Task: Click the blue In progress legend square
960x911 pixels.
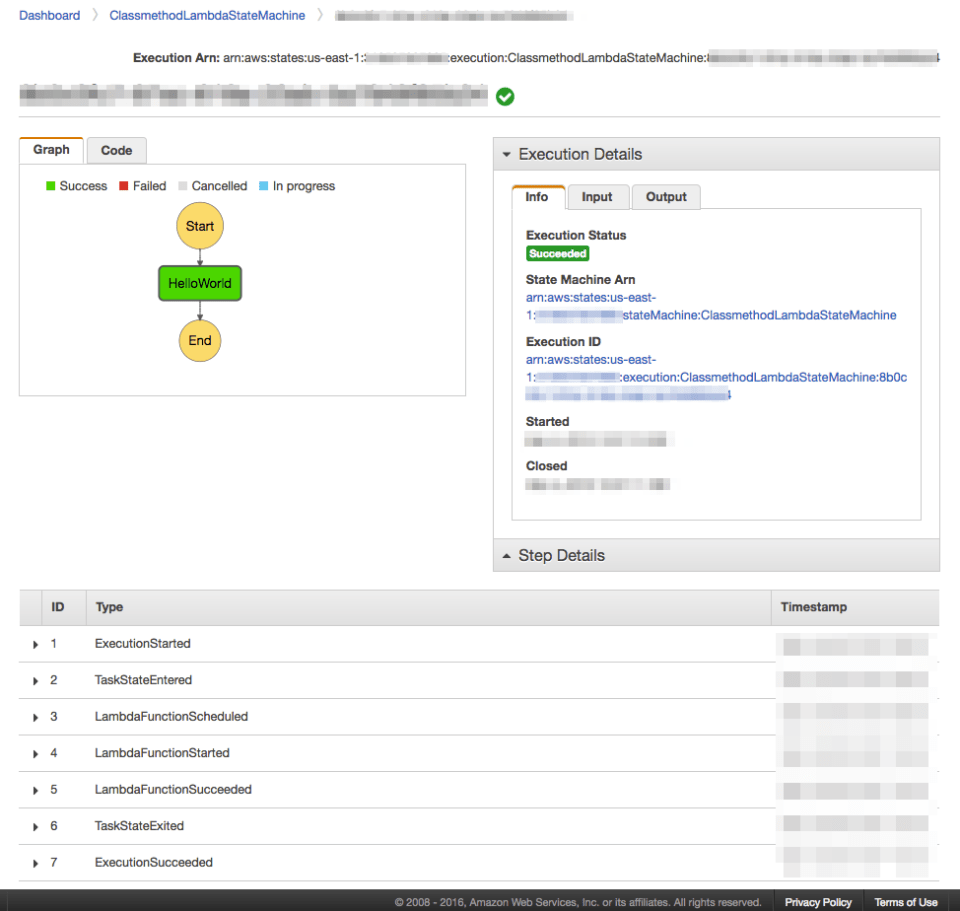Action: coord(262,186)
